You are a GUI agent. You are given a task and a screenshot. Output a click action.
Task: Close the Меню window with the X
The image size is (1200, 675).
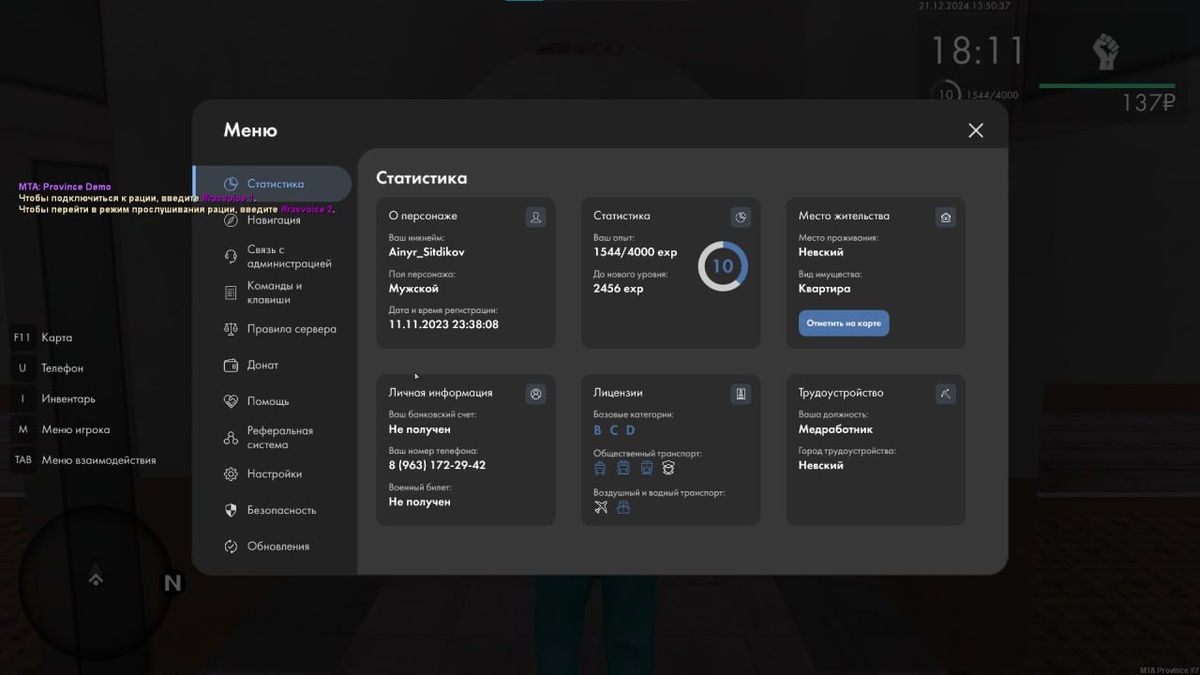tap(976, 130)
